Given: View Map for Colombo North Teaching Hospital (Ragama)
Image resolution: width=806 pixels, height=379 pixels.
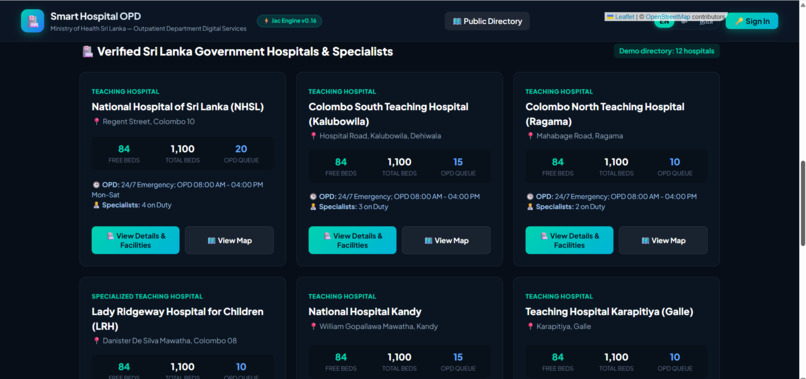Looking at the screenshot, I should point(663,240).
